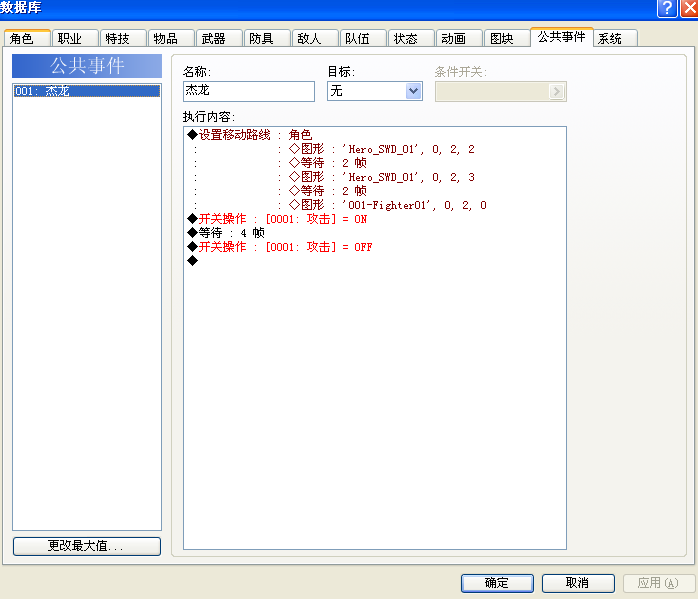Screen dimensions: 698x599
Task: Click the 条件开关 arrow button
Action: click(x=556, y=92)
